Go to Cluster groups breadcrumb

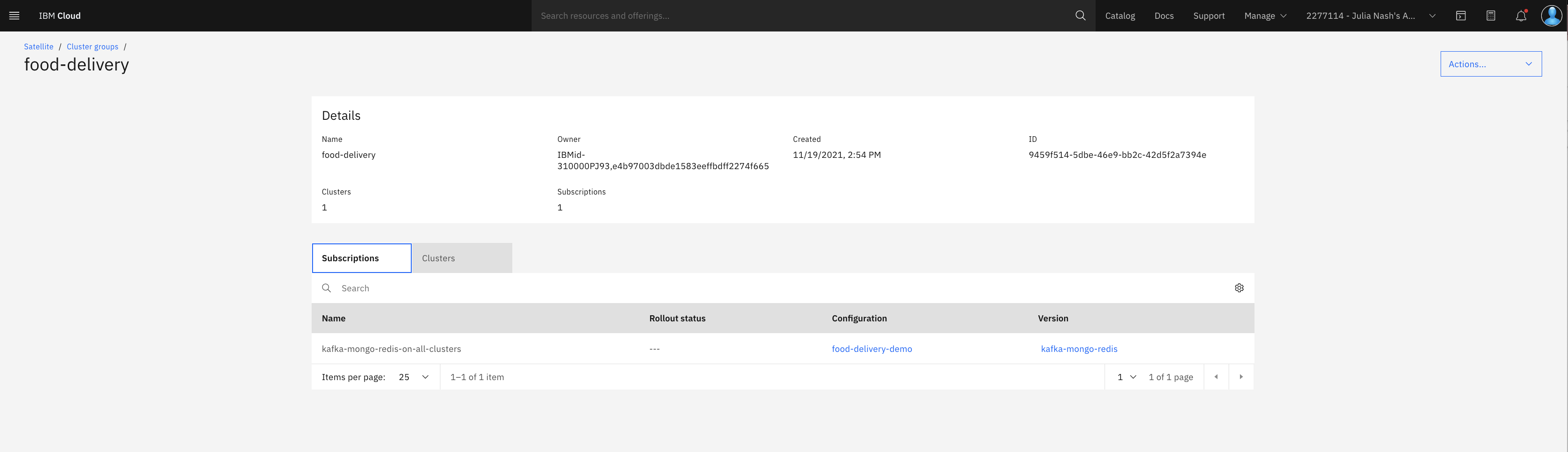[x=93, y=47]
